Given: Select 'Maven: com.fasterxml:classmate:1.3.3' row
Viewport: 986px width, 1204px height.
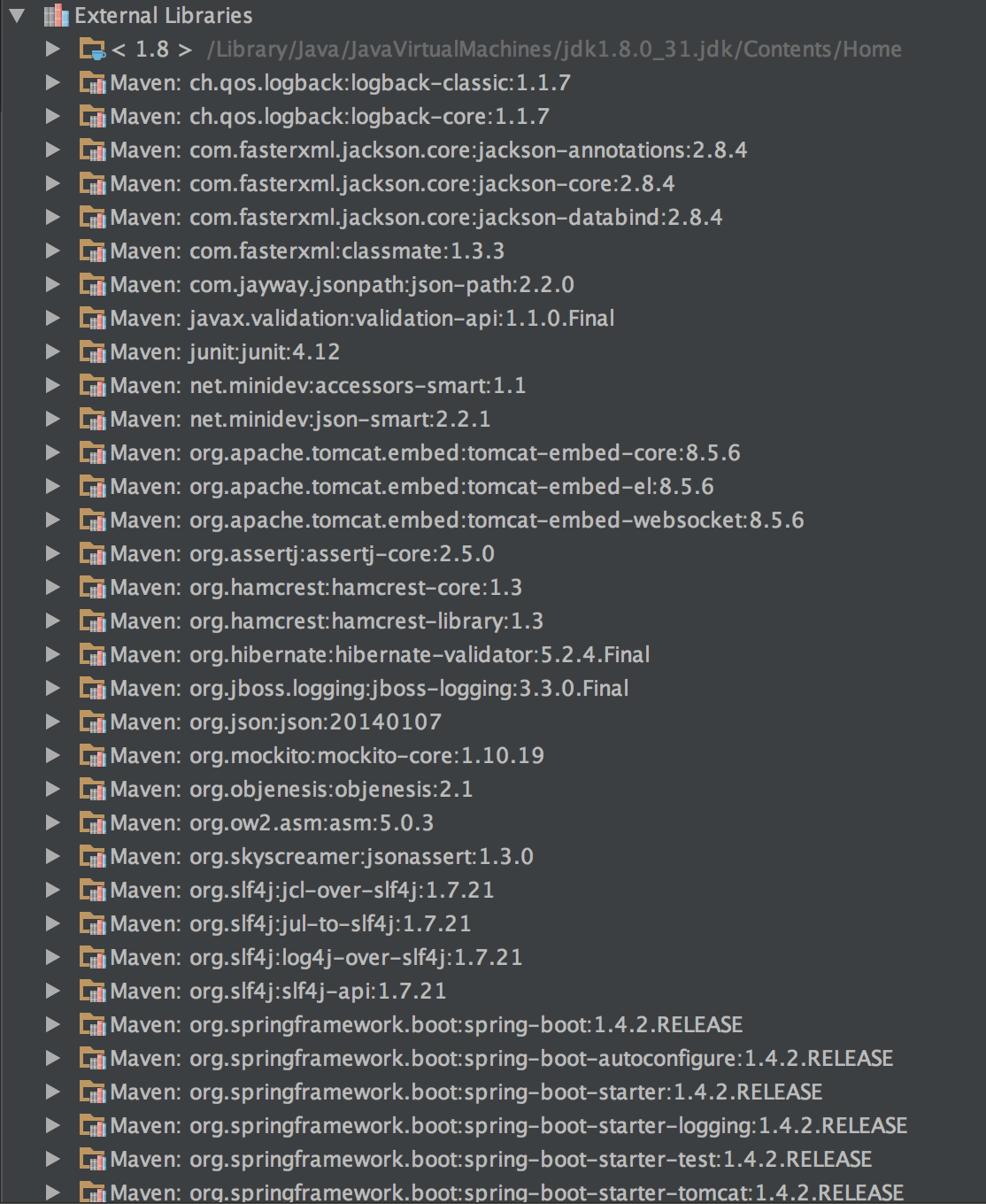Looking at the screenshot, I should pyautogui.click(x=307, y=251).
